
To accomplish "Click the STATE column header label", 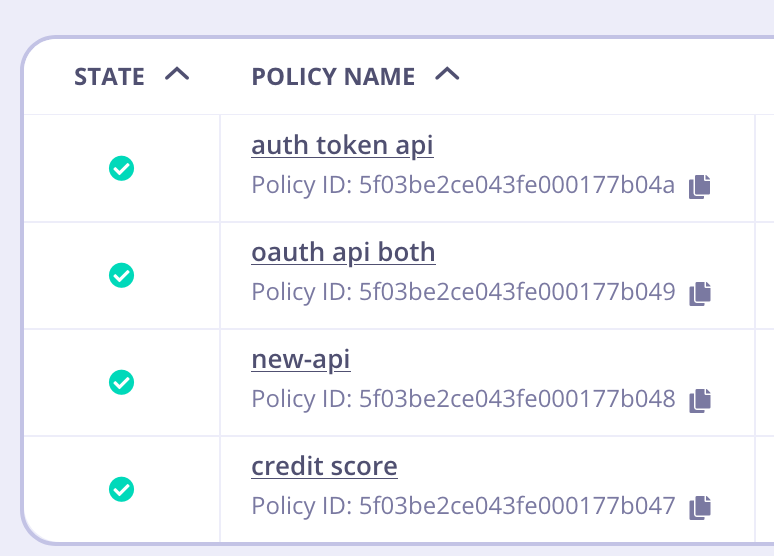I will tap(109, 77).
